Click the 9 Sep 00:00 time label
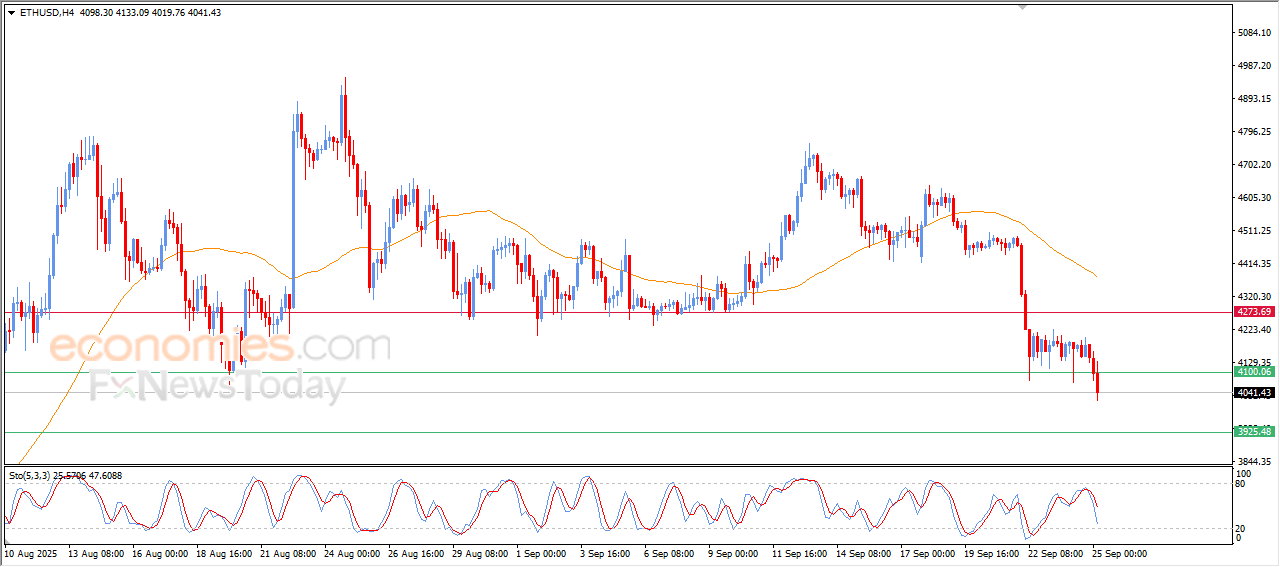 pos(733,553)
